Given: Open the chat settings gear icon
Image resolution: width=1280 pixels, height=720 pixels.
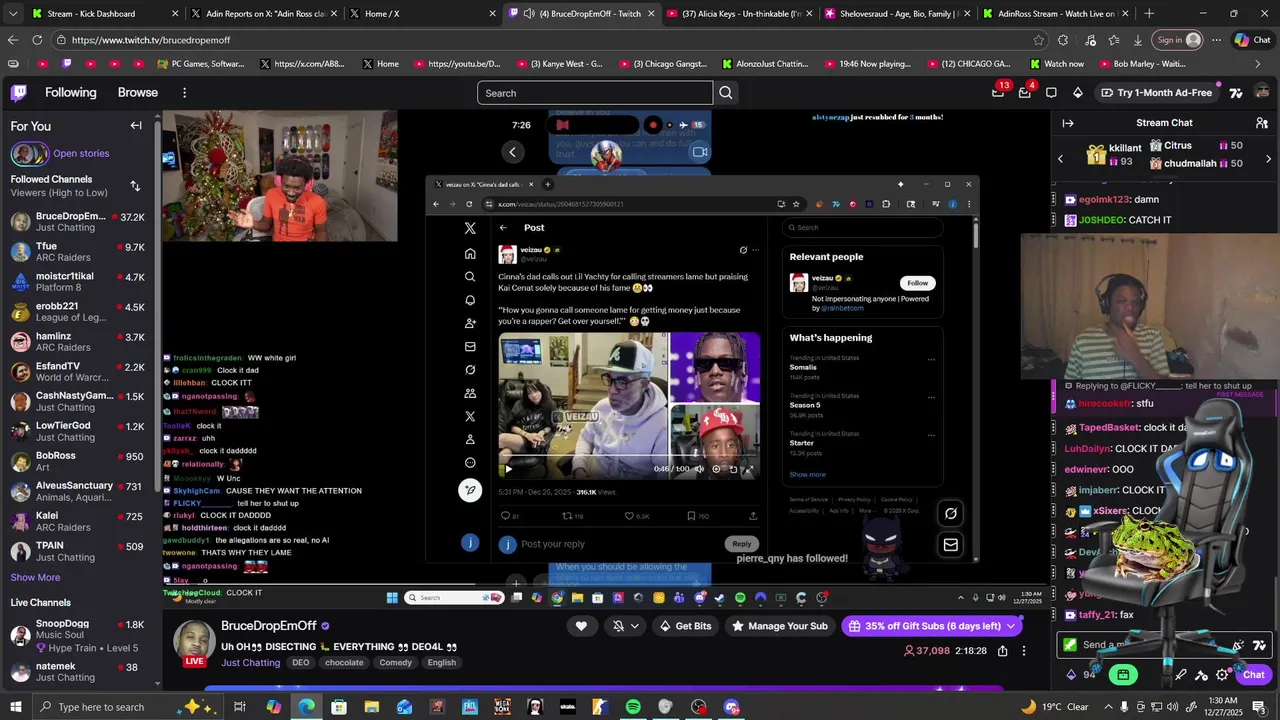Looking at the screenshot, I should [1222, 675].
